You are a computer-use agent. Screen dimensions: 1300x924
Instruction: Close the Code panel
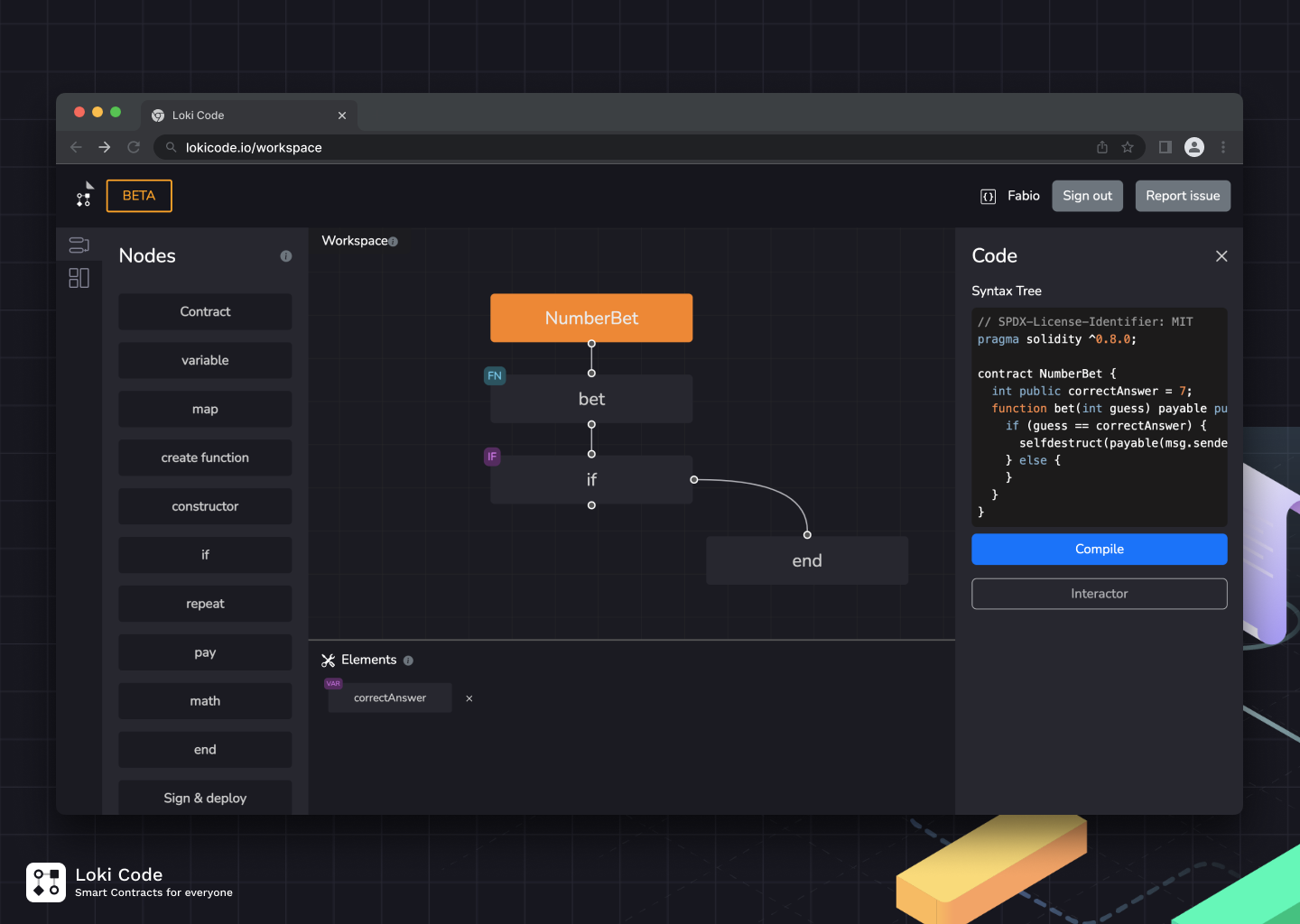pos(1221,256)
